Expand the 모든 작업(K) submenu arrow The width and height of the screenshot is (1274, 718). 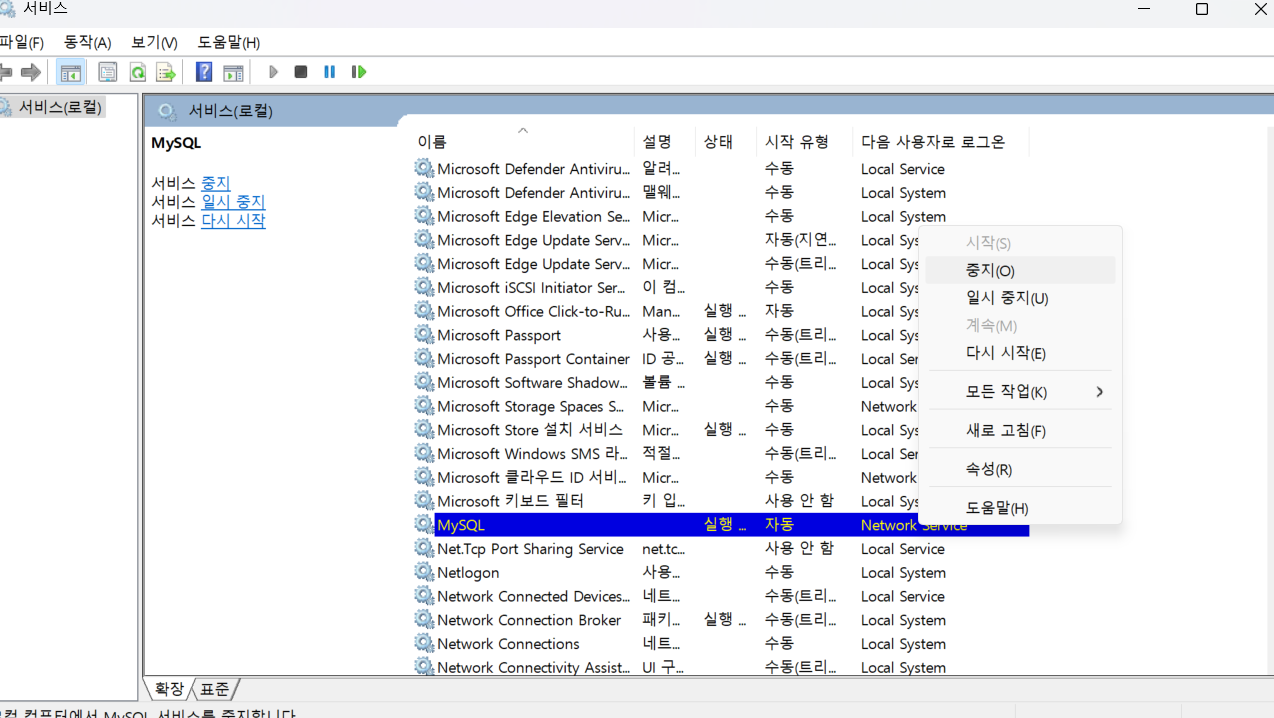(x=1099, y=392)
